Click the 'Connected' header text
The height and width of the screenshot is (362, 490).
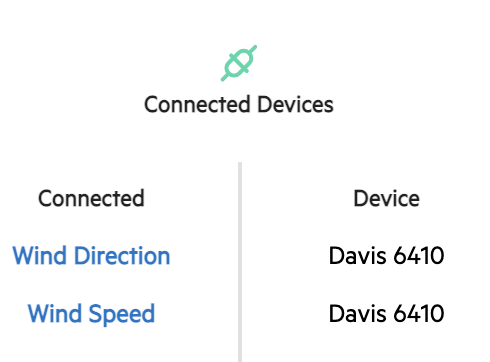point(91,198)
